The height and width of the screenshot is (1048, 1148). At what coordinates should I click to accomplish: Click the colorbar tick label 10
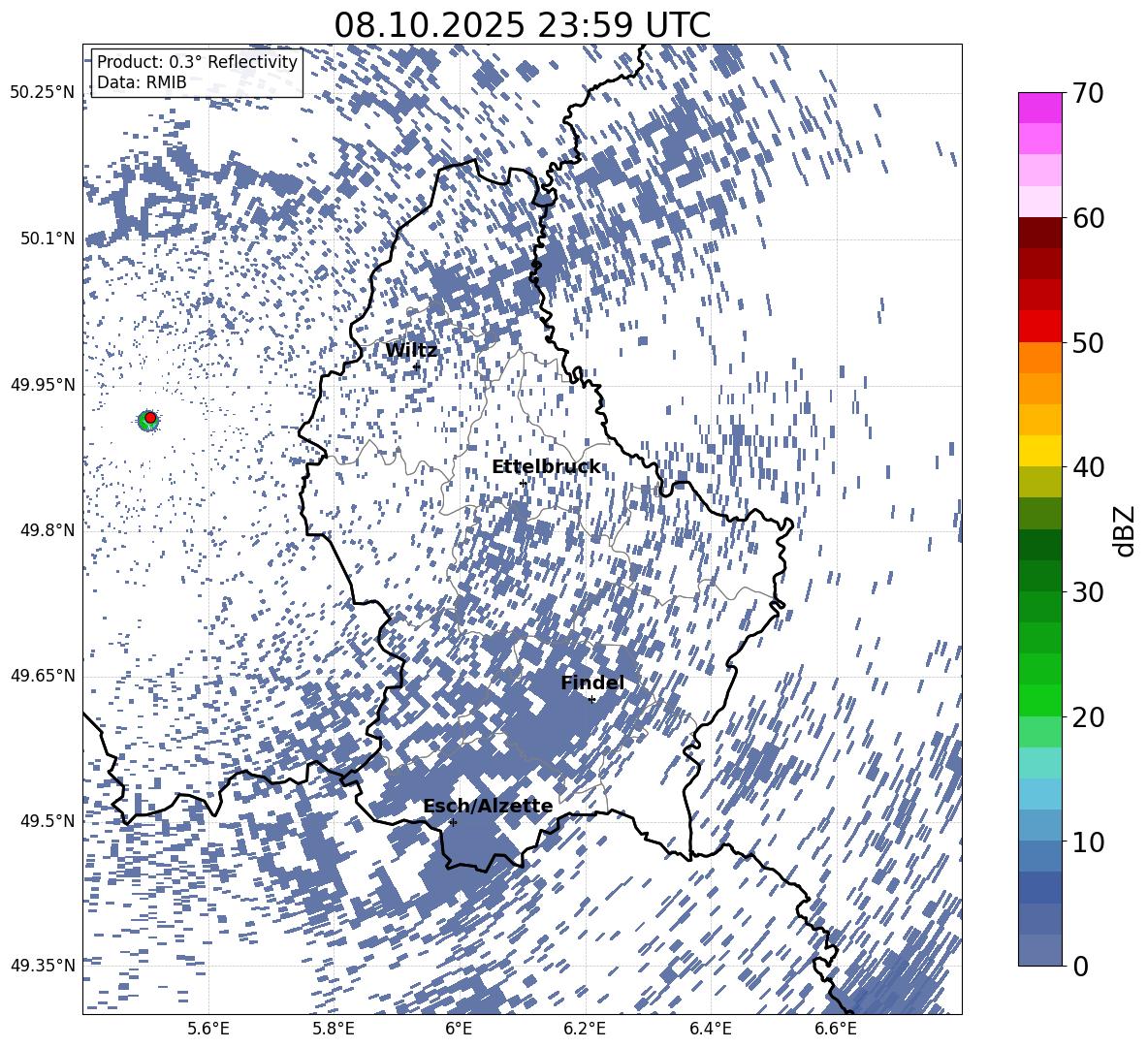click(x=1089, y=842)
